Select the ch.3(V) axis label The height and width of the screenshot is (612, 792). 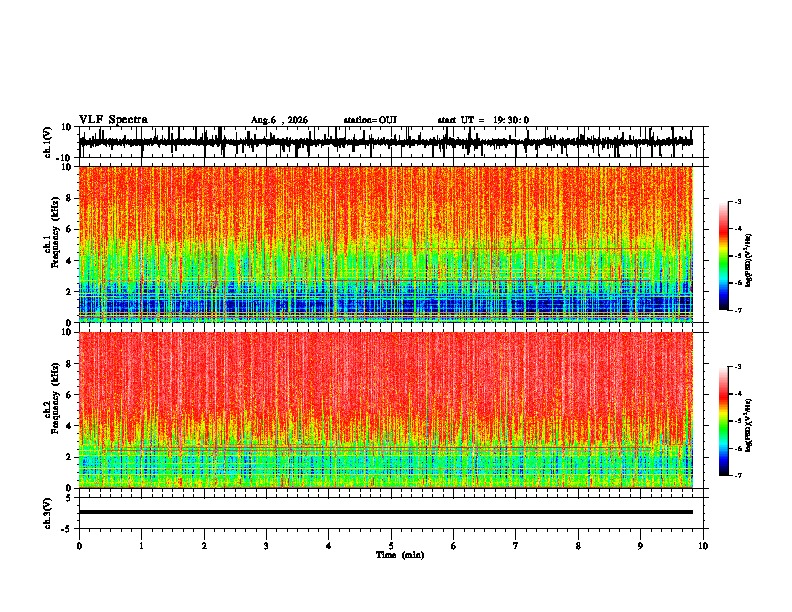point(48,513)
